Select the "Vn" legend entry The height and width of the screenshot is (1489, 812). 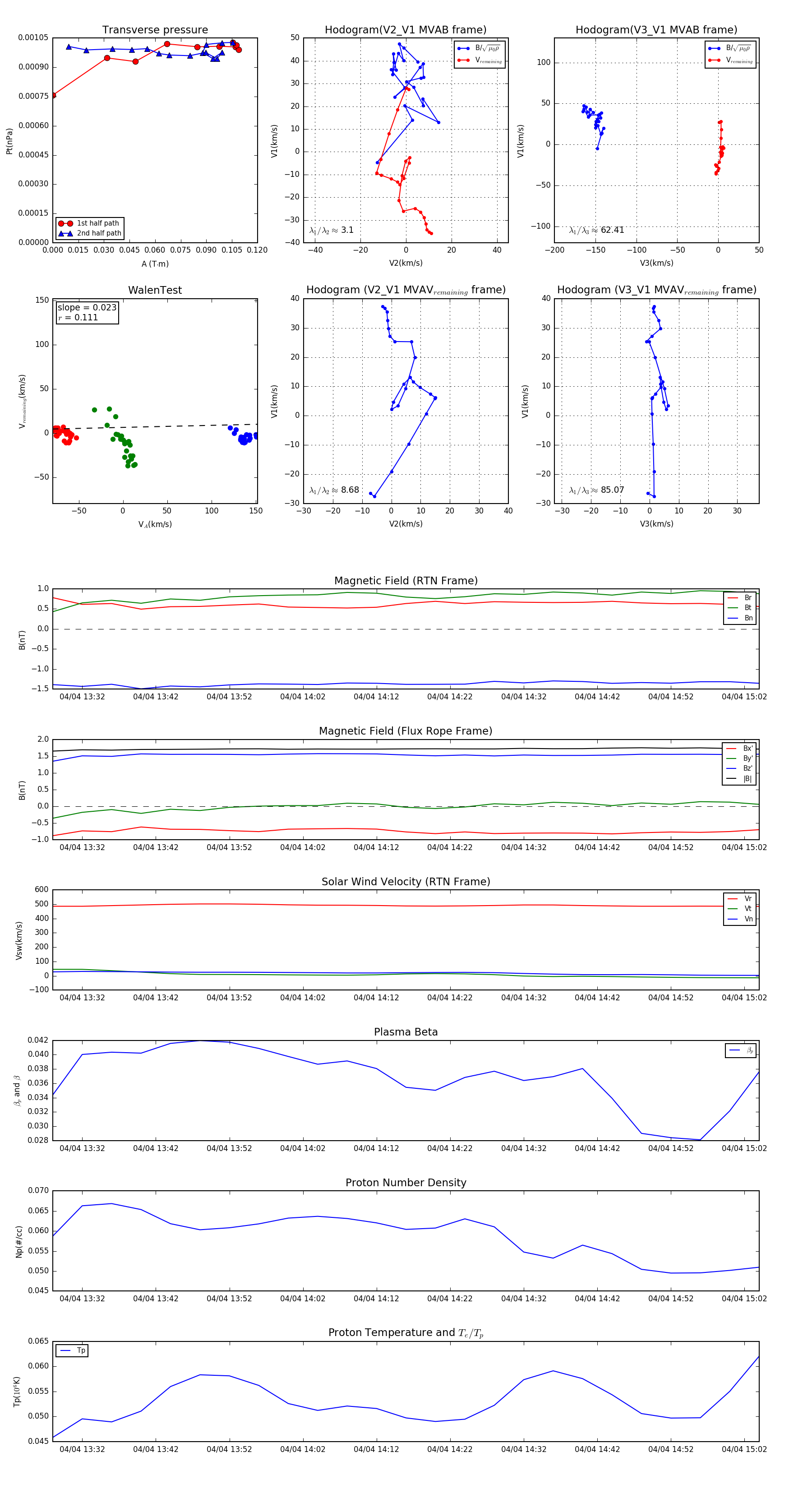coord(740,919)
